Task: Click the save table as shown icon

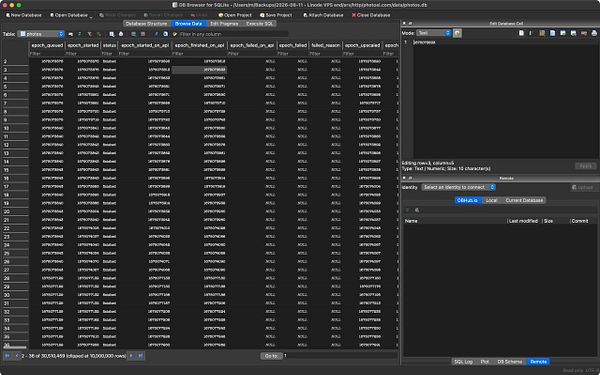Action: click(111, 34)
